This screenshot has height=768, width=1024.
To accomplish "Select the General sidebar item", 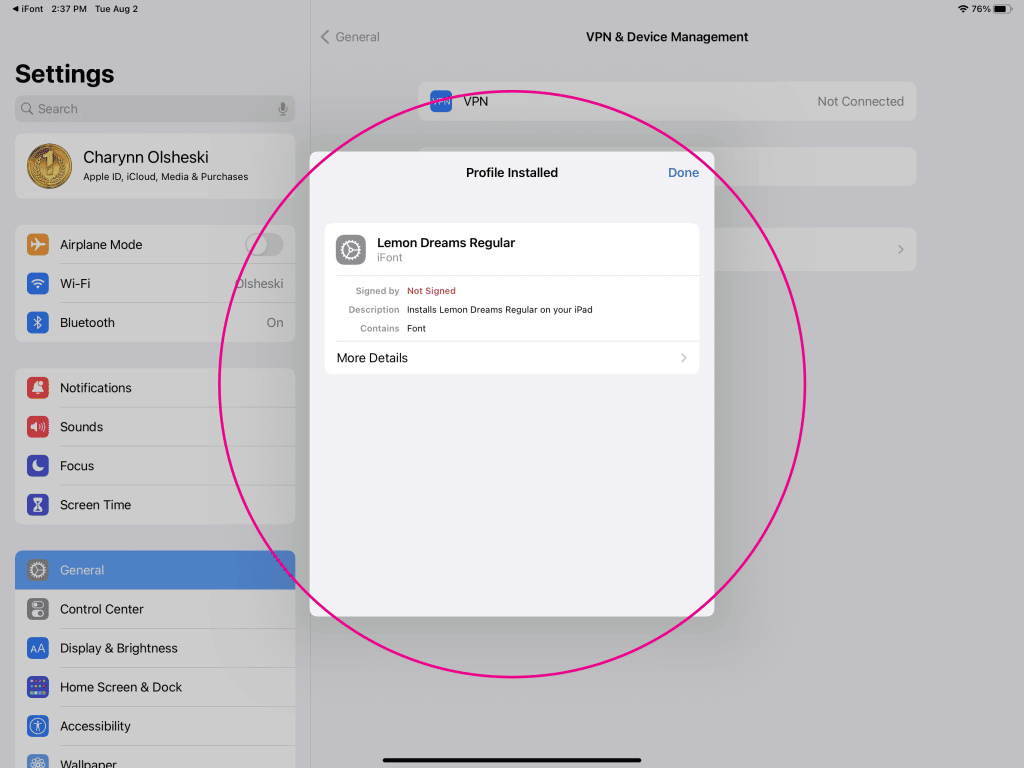I will pyautogui.click(x=155, y=570).
